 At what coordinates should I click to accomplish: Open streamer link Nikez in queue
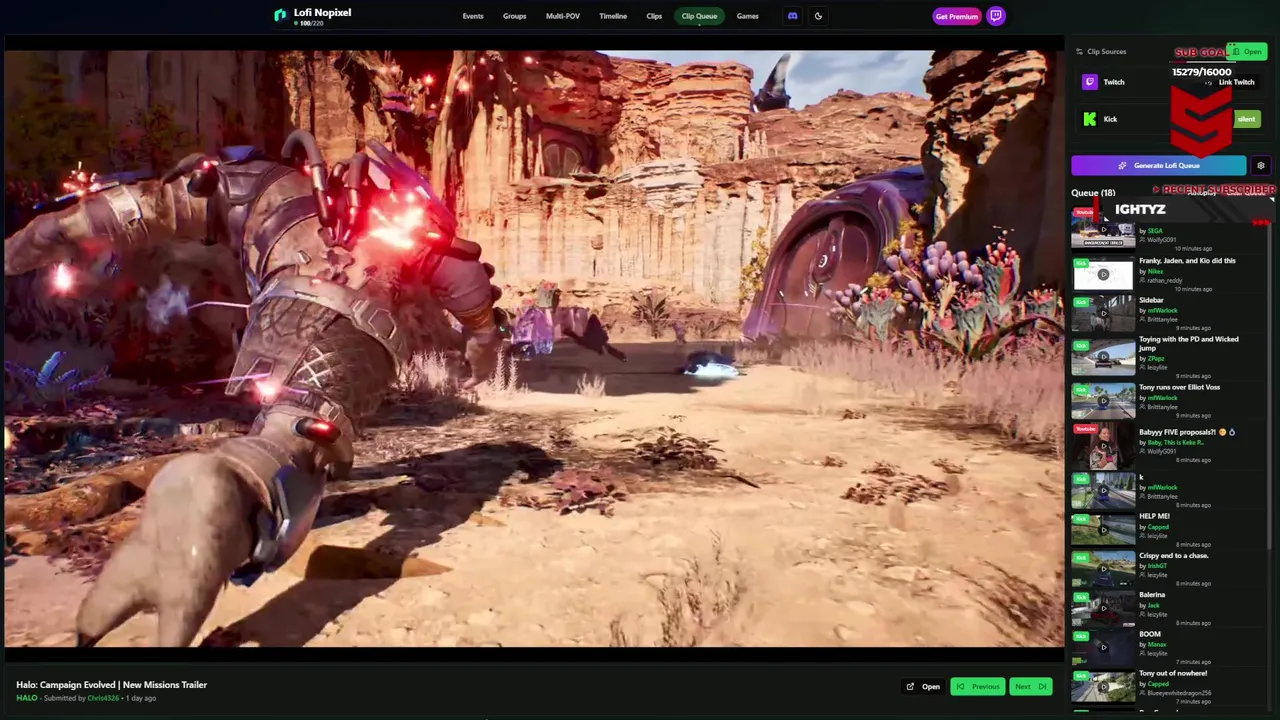[x=1155, y=271]
